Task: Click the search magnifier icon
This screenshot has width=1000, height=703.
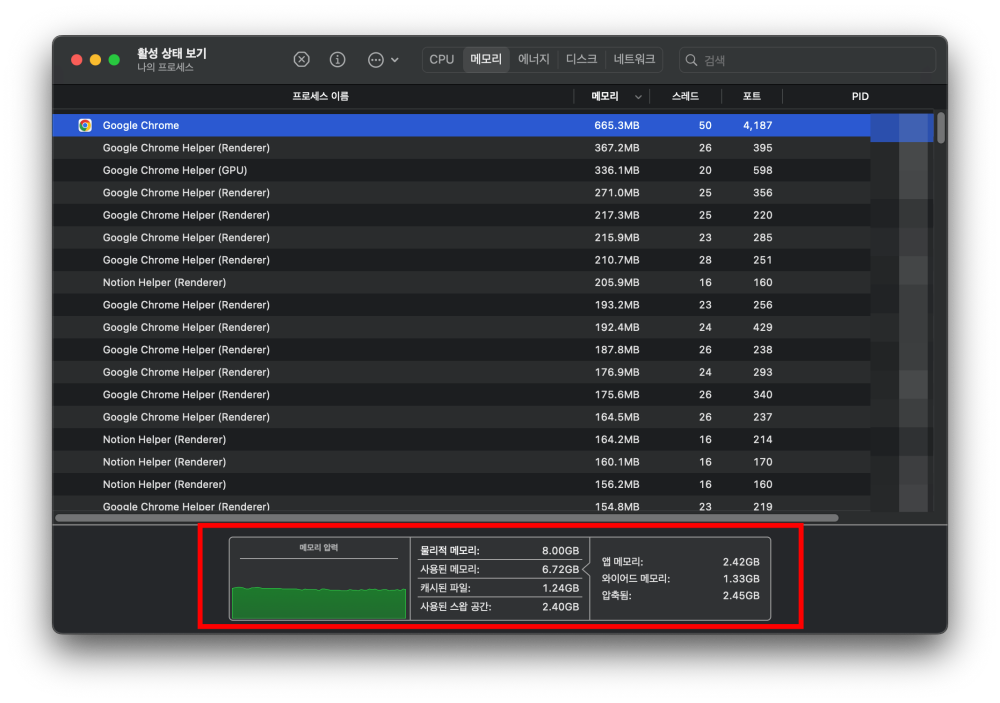Action: click(691, 60)
